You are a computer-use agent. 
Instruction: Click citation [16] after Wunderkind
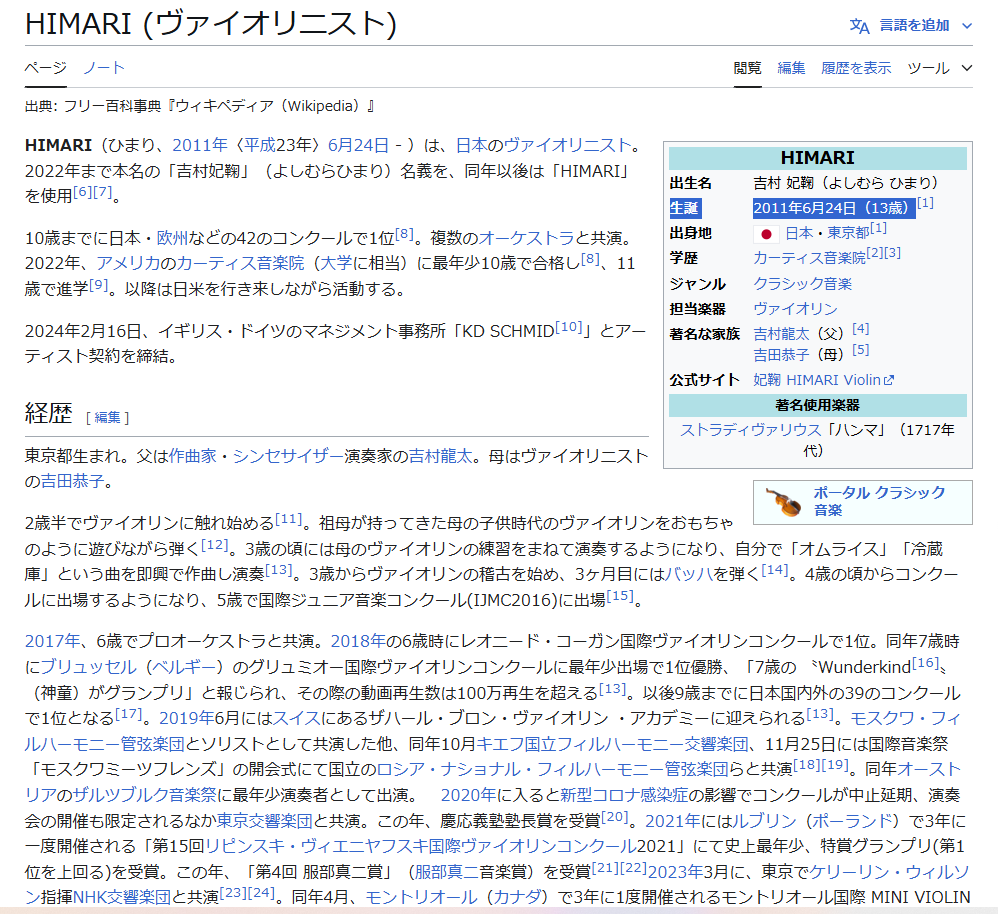click(925, 663)
